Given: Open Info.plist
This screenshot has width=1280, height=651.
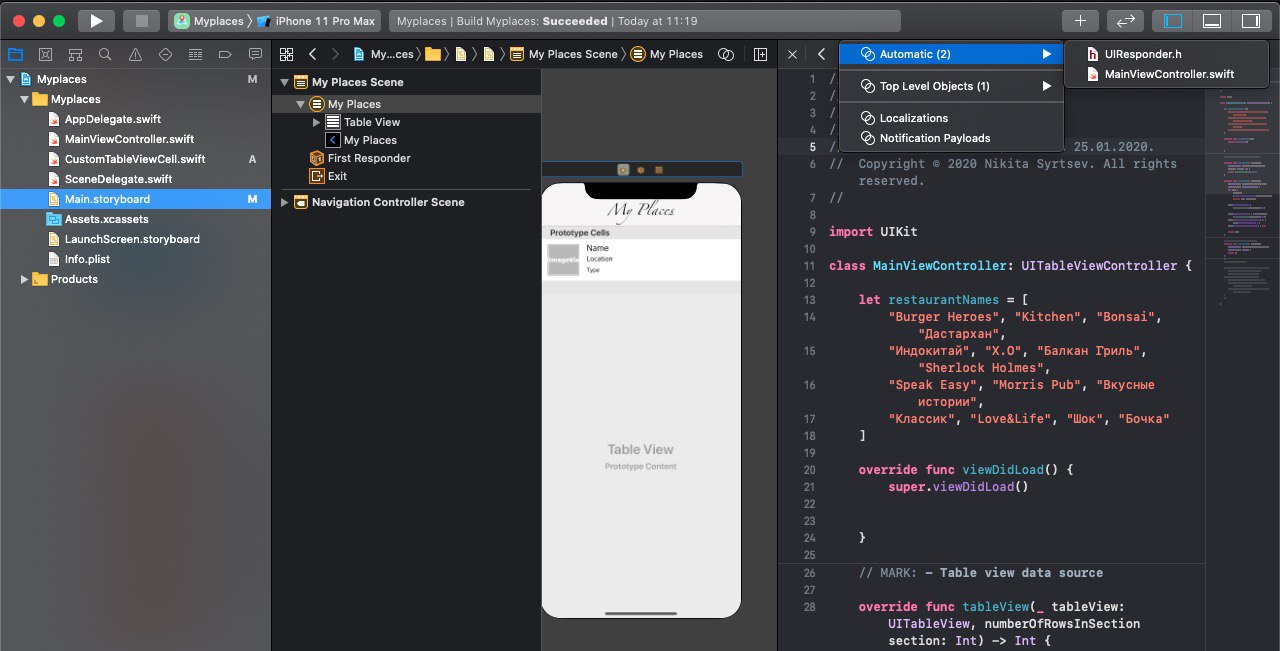Looking at the screenshot, I should click(87, 259).
